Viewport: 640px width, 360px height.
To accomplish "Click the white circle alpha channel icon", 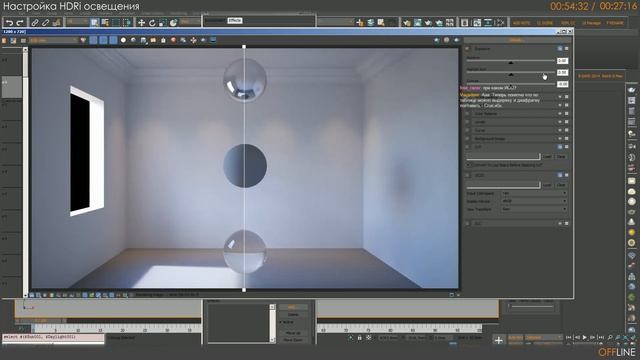I will tap(123, 40).
